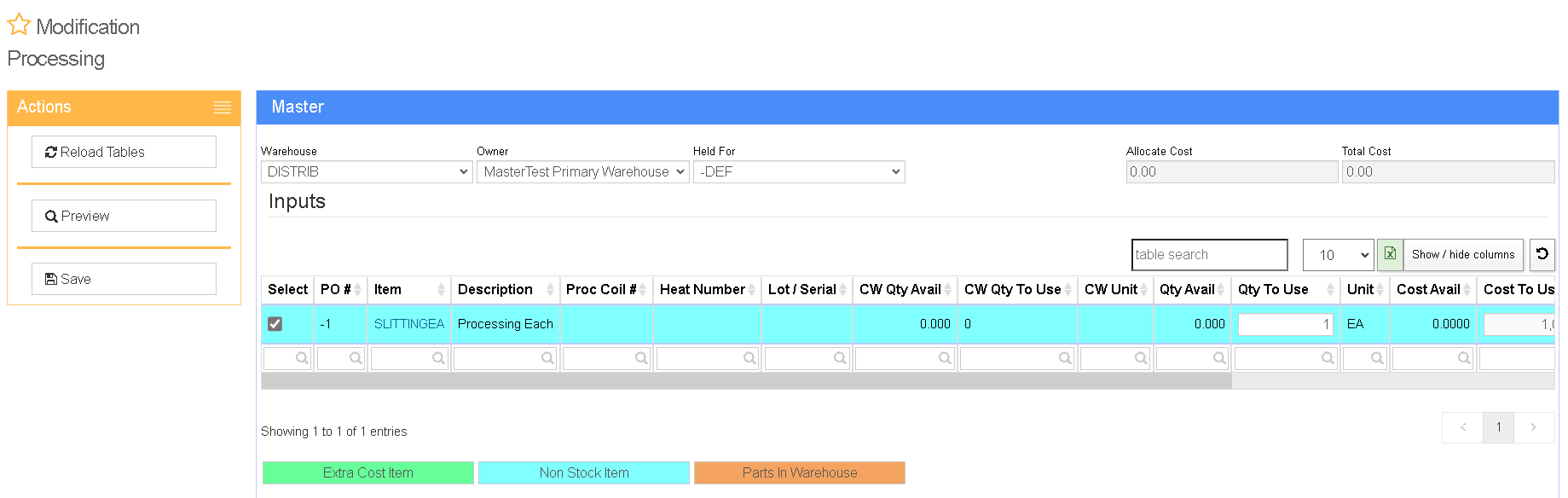The width and height of the screenshot is (1568, 498).
Task: Click the reset table undo icon
Action: 1542,254
